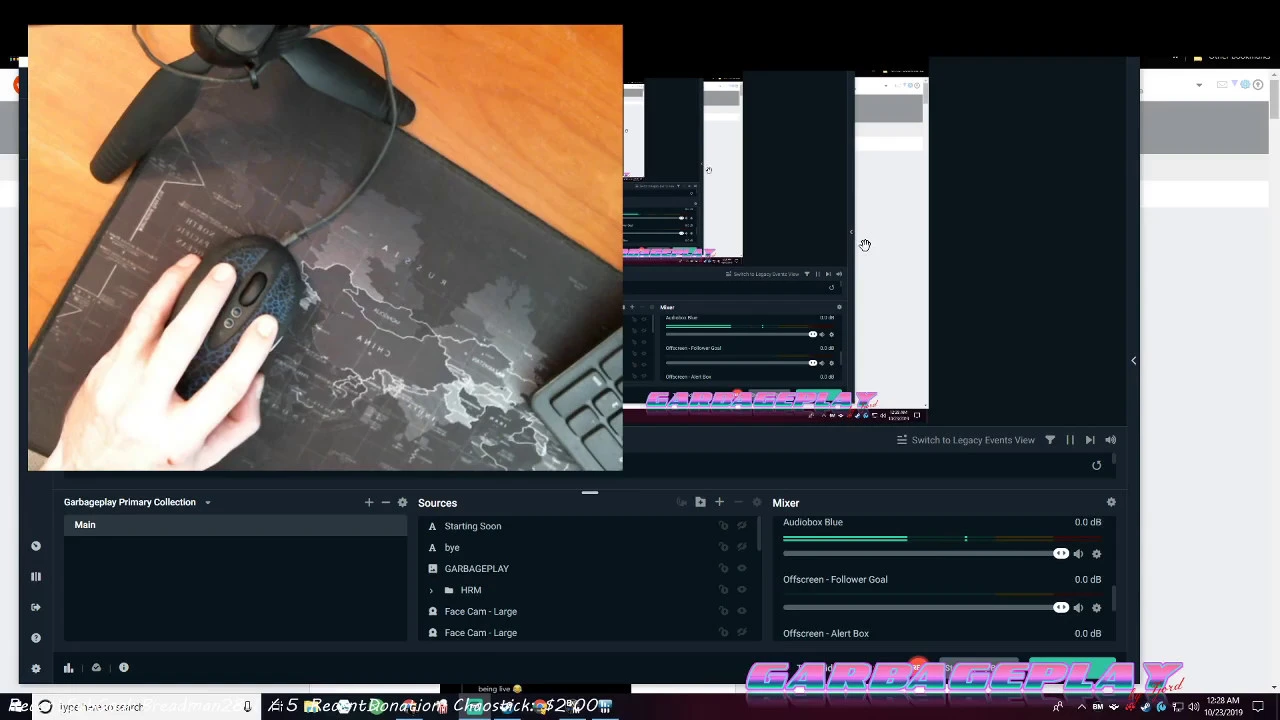
Task: Mute Offscreen - Follower Goal channel
Action: click(x=1078, y=608)
